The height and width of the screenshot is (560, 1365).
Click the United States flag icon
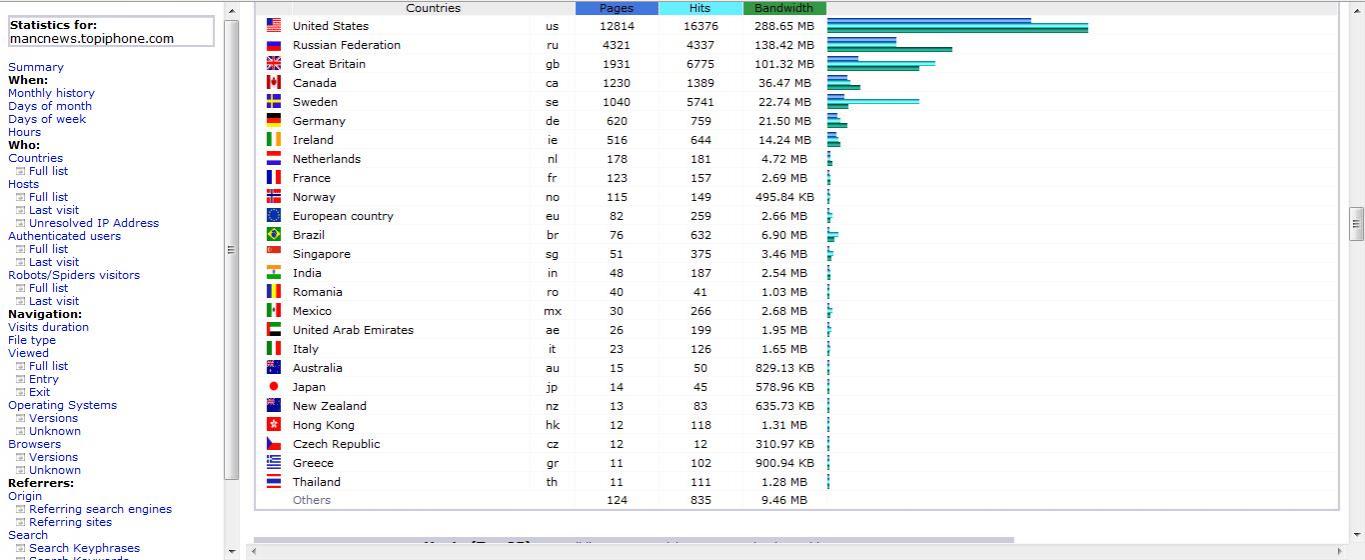coord(273,26)
